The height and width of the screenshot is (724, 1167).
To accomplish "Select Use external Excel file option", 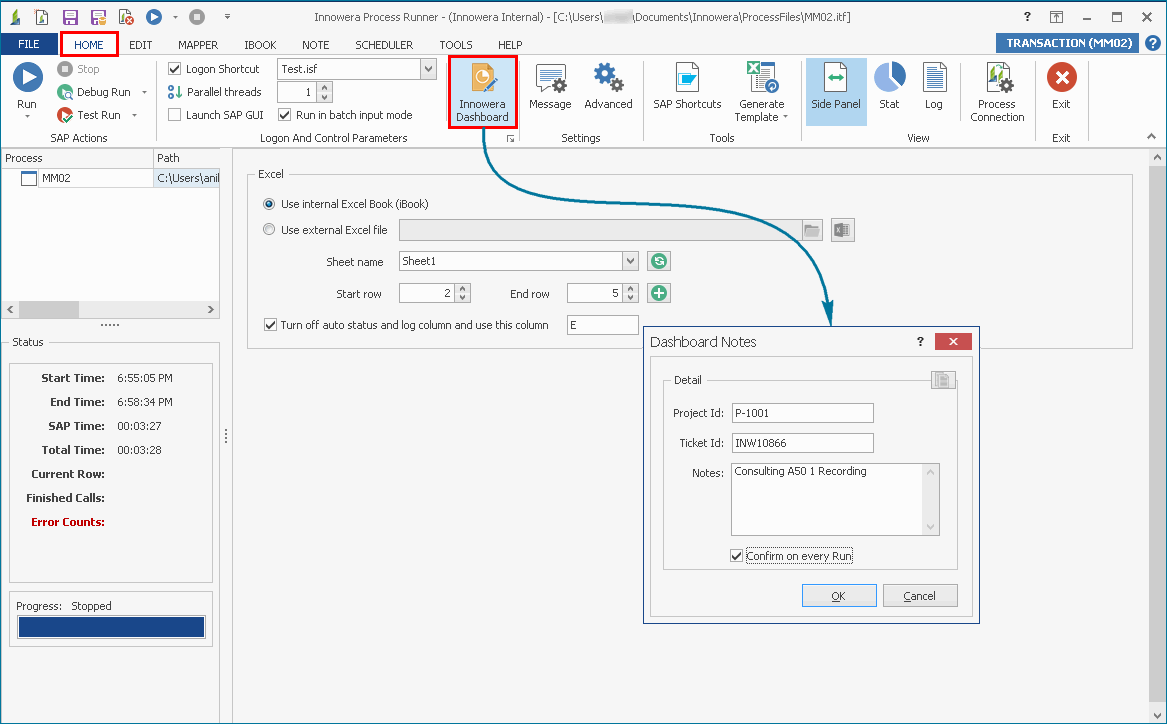I will [268, 229].
